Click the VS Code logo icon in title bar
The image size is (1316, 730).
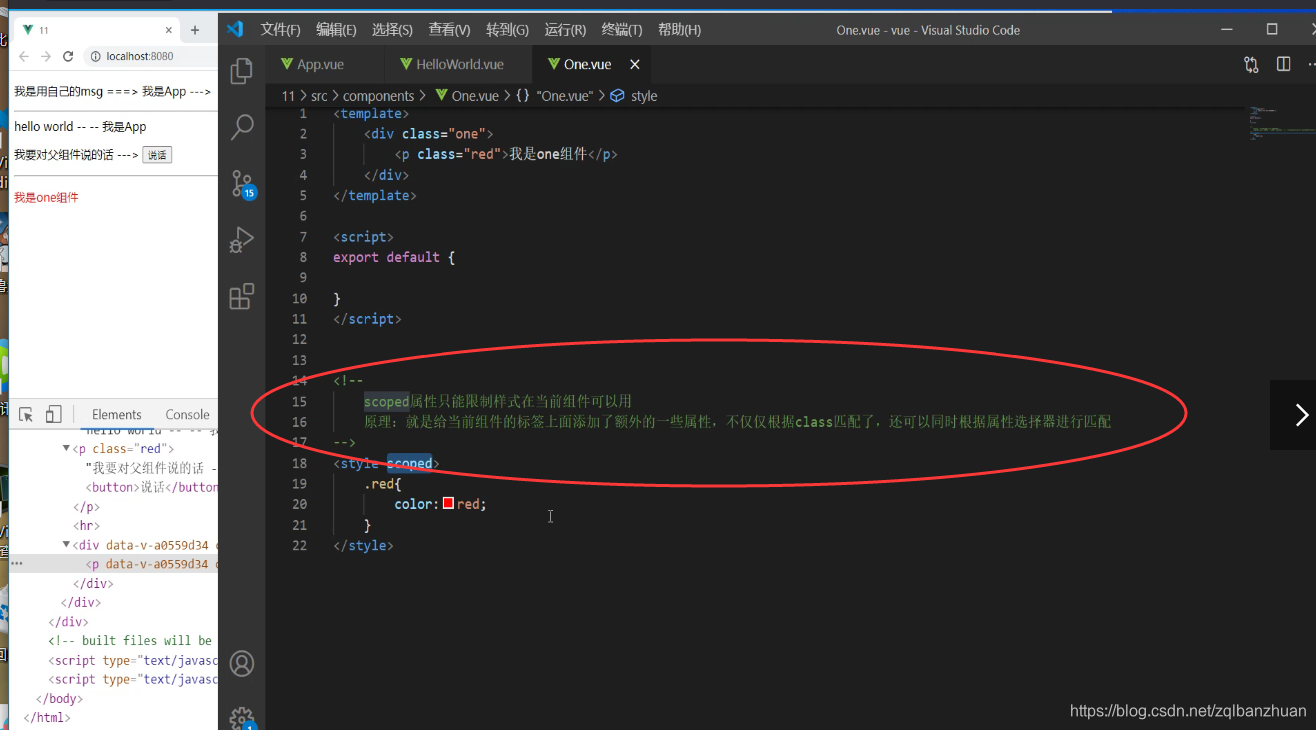(235, 29)
